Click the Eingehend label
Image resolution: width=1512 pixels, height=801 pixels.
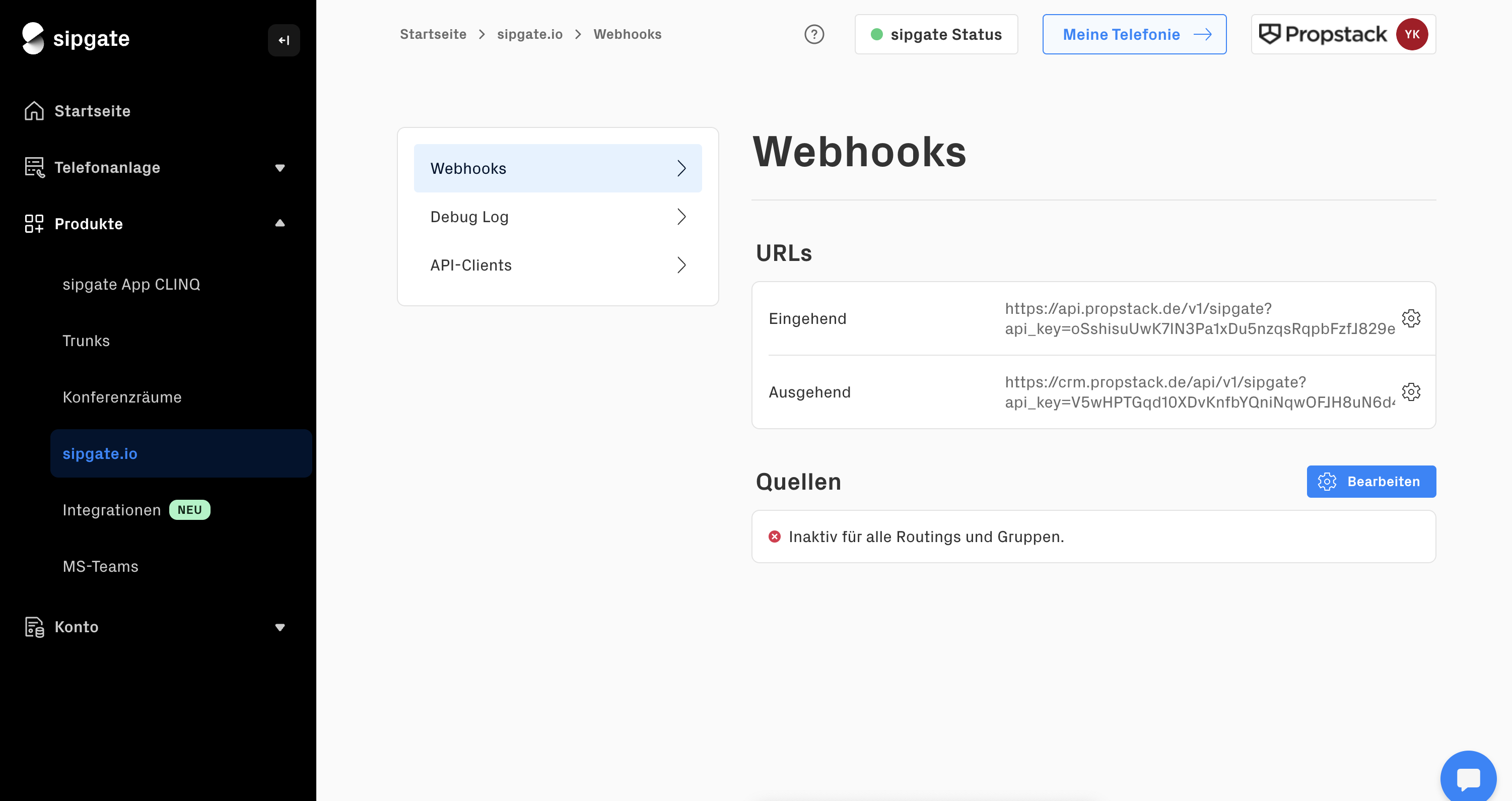pos(808,318)
